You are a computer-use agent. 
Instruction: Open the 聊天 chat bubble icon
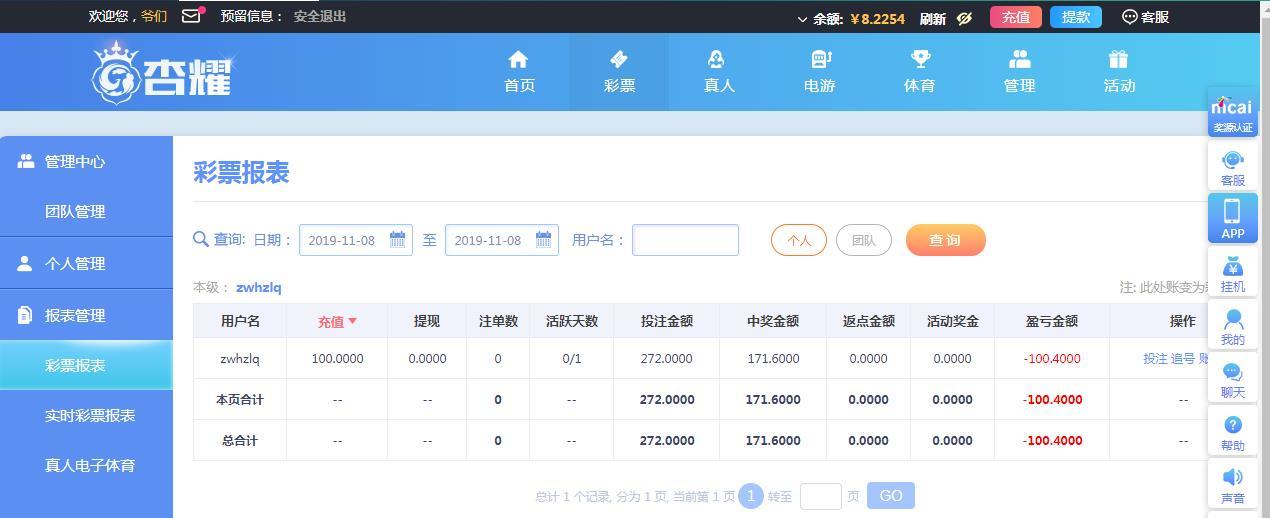pos(1233,372)
